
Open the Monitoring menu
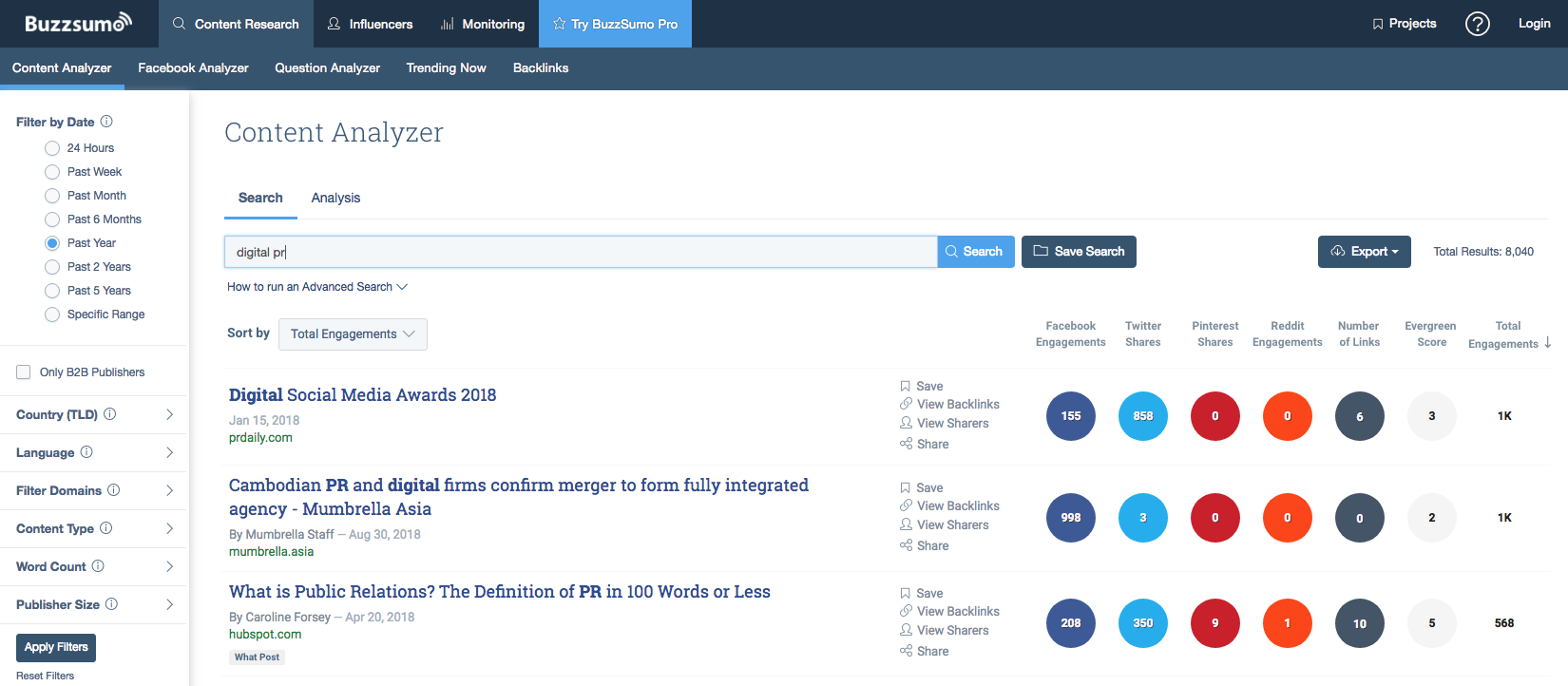pyautogui.click(x=483, y=24)
